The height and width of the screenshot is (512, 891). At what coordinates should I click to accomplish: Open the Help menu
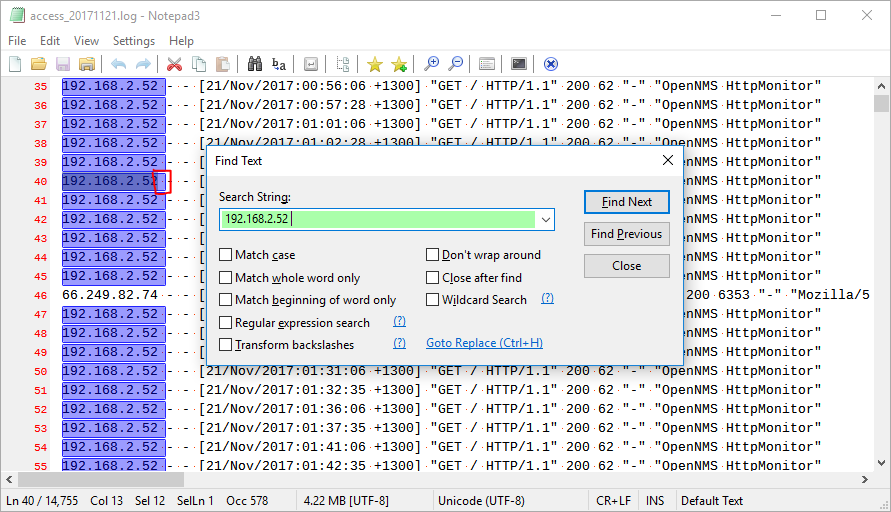(181, 41)
